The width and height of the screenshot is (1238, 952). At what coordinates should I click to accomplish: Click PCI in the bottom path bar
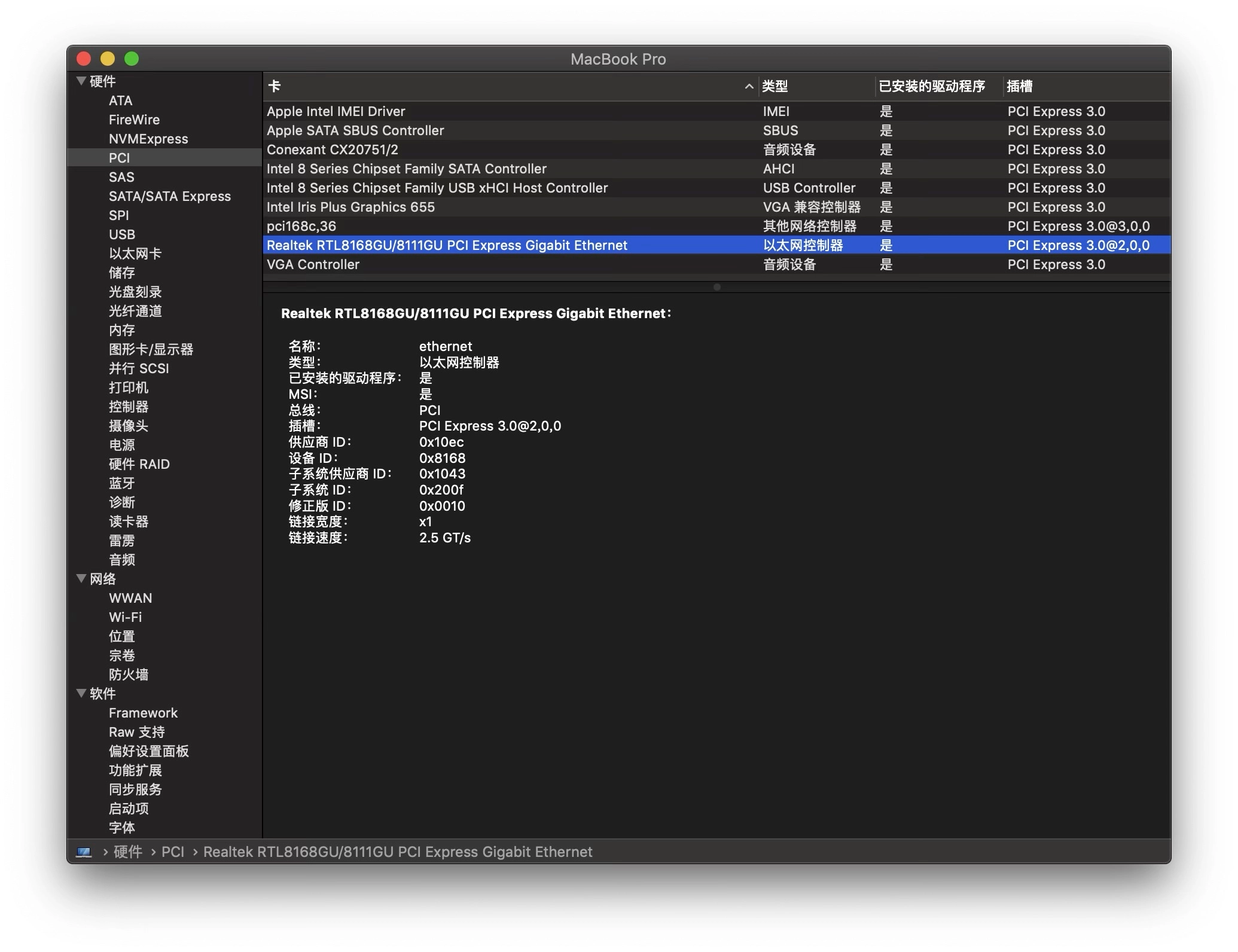point(173,852)
